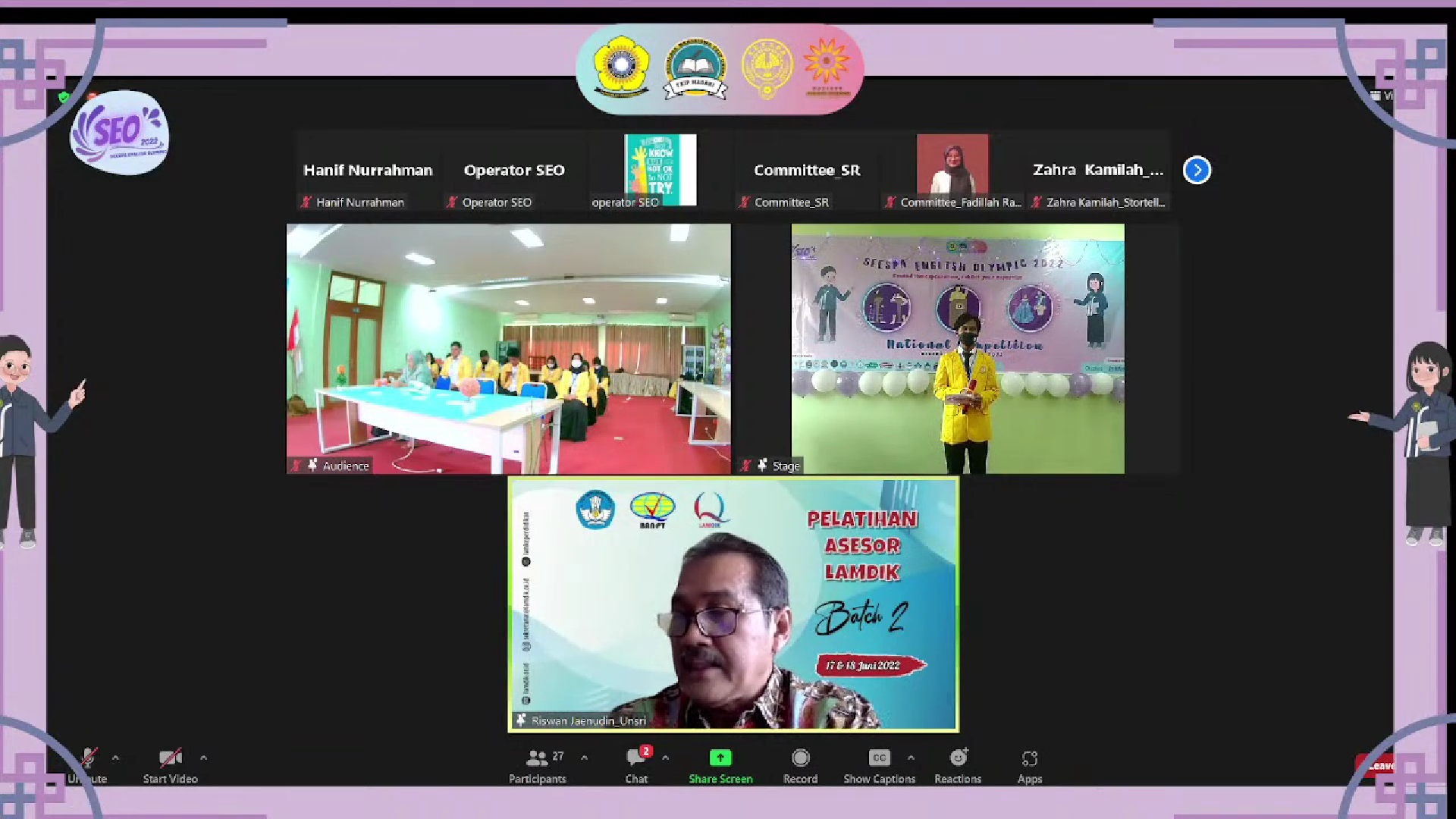Click the pin icon on Audience label
The height and width of the screenshot is (819, 1456).
pyautogui.click(x=312, y=465)
